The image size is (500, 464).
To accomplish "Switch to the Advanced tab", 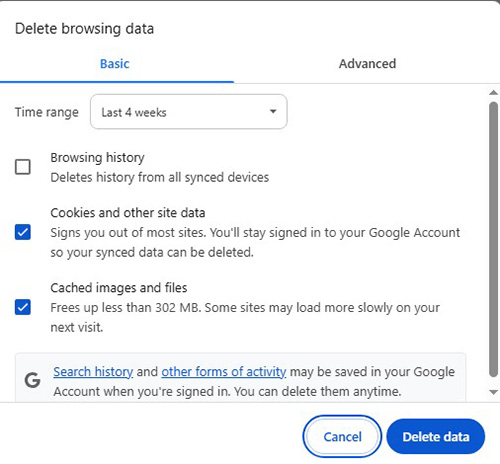I will point(367,64).
